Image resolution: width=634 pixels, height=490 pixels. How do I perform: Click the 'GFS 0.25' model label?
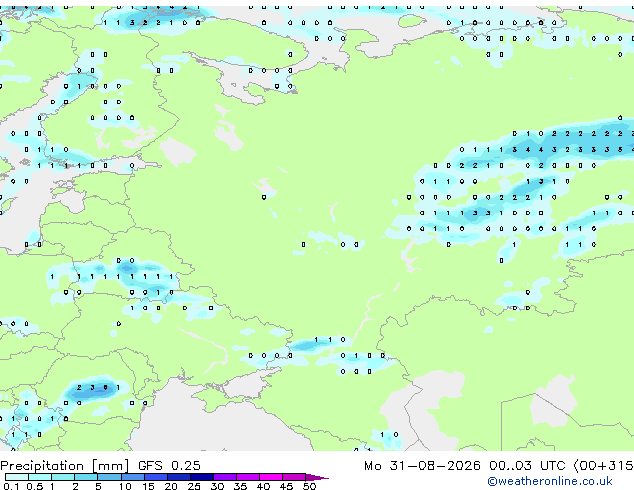[169, 466]
